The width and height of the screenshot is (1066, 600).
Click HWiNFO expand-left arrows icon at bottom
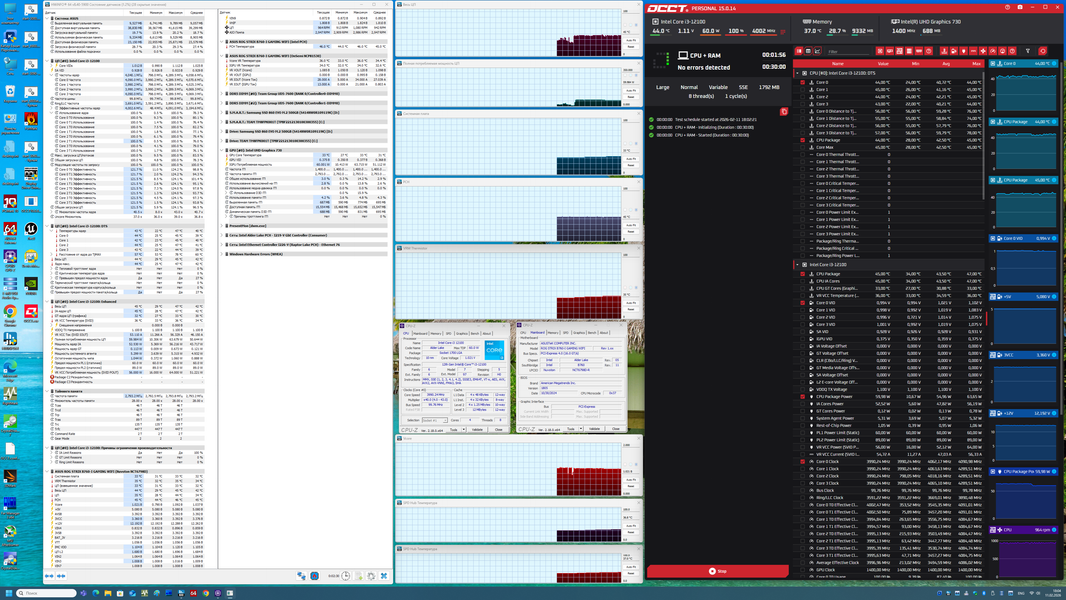click(49, 576)
